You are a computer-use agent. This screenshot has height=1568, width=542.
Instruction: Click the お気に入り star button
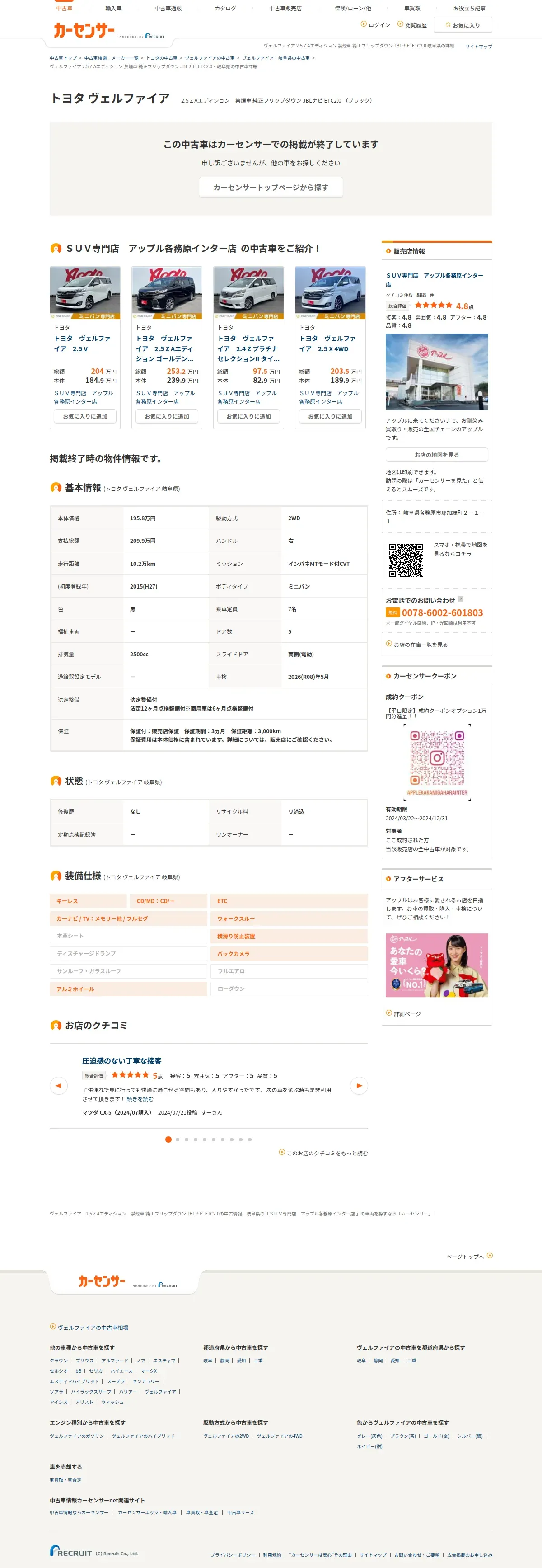463,25
